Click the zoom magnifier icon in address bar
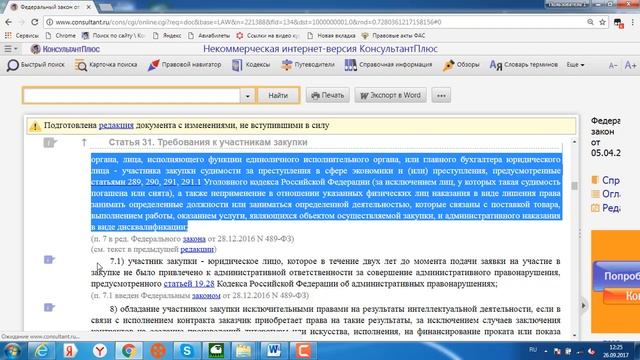The width and height of the screenshot is (640, 360). (591, 22)
